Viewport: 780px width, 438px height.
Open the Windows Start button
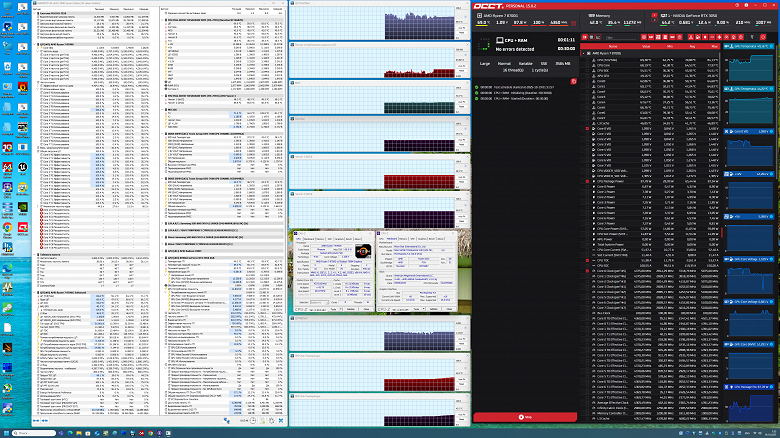(6, 433)
